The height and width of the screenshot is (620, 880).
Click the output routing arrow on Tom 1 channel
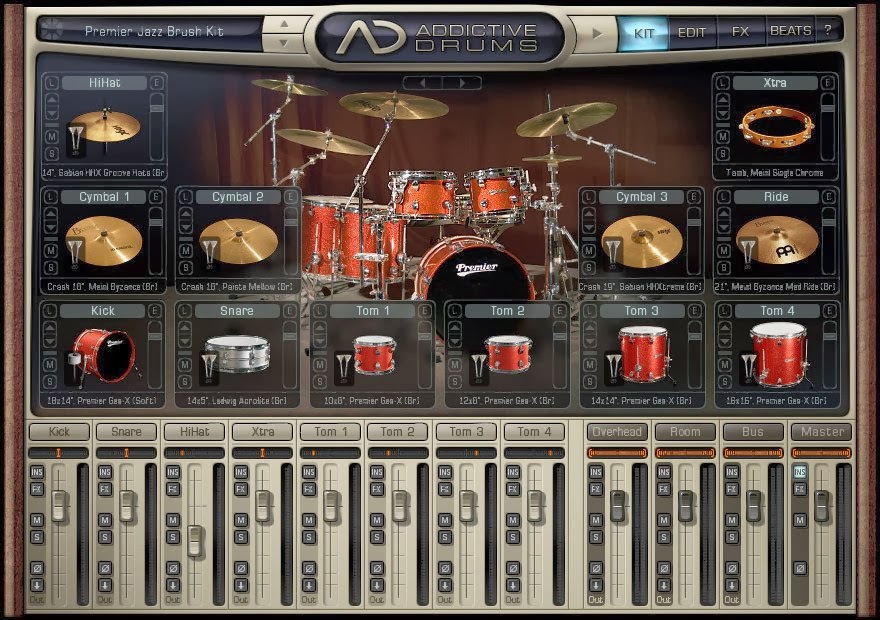click(309, 584)
